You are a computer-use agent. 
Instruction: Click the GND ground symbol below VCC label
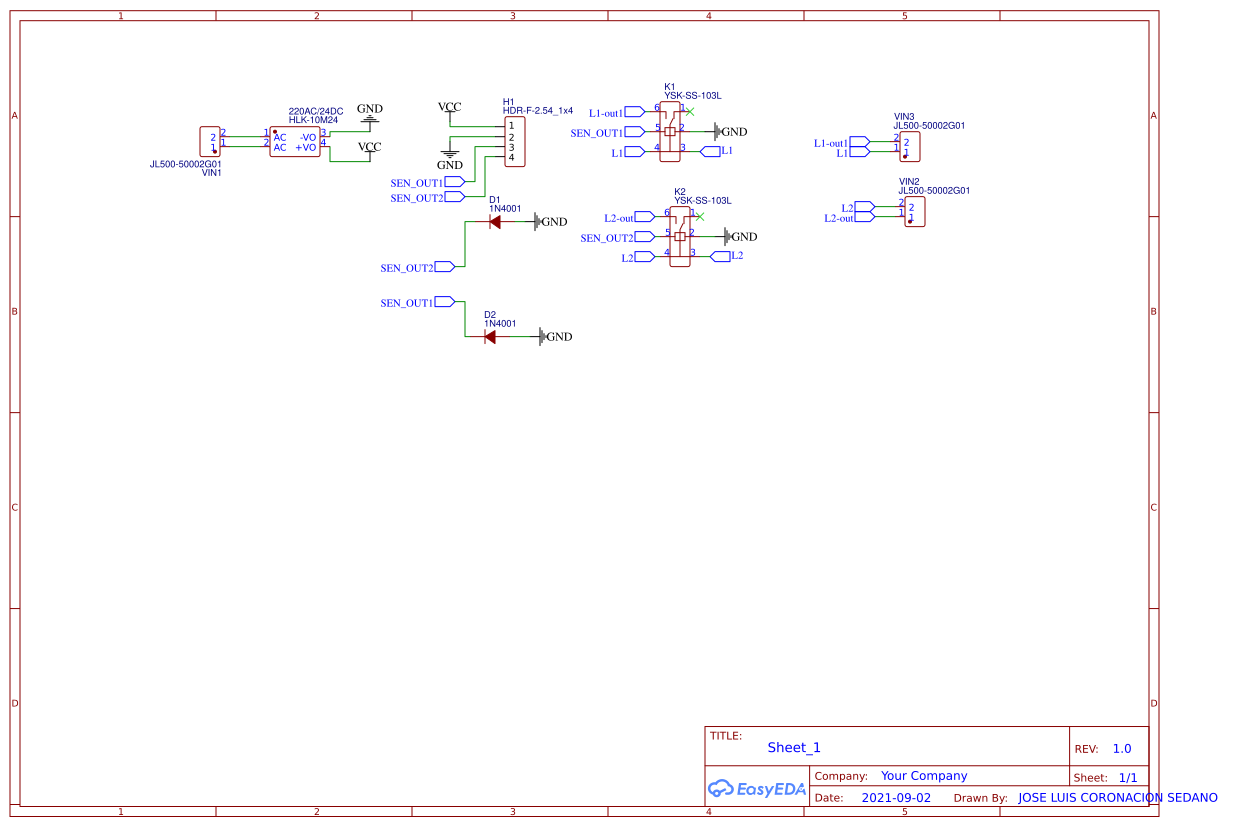tap(450, 155)
